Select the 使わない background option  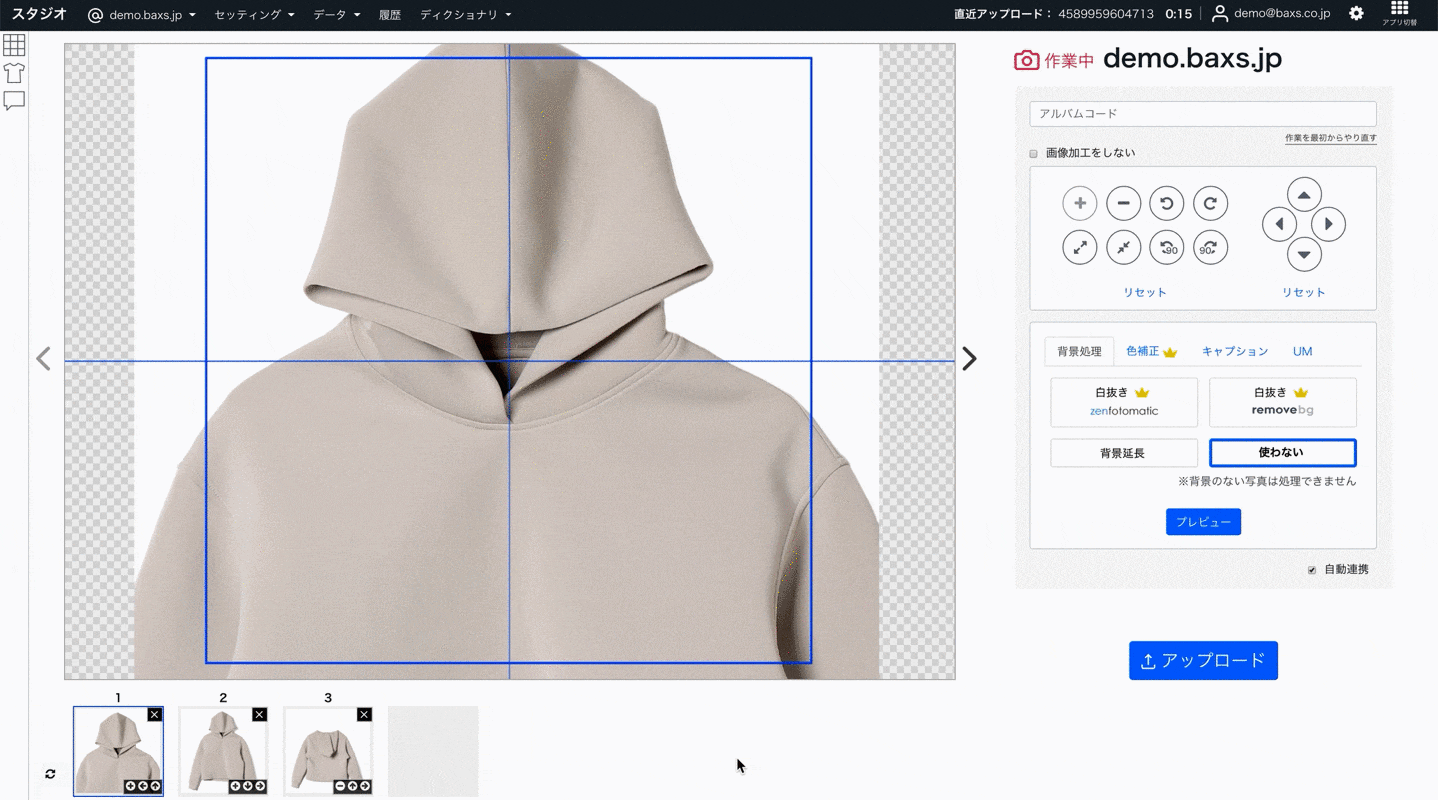tap(1282, 453)
